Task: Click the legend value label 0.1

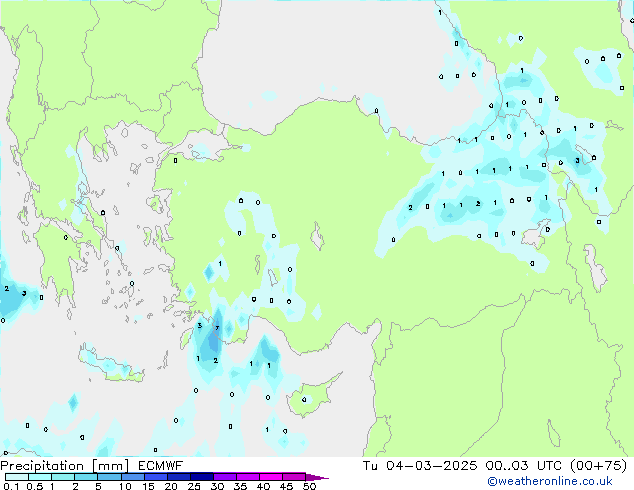Action: (11, 486)
